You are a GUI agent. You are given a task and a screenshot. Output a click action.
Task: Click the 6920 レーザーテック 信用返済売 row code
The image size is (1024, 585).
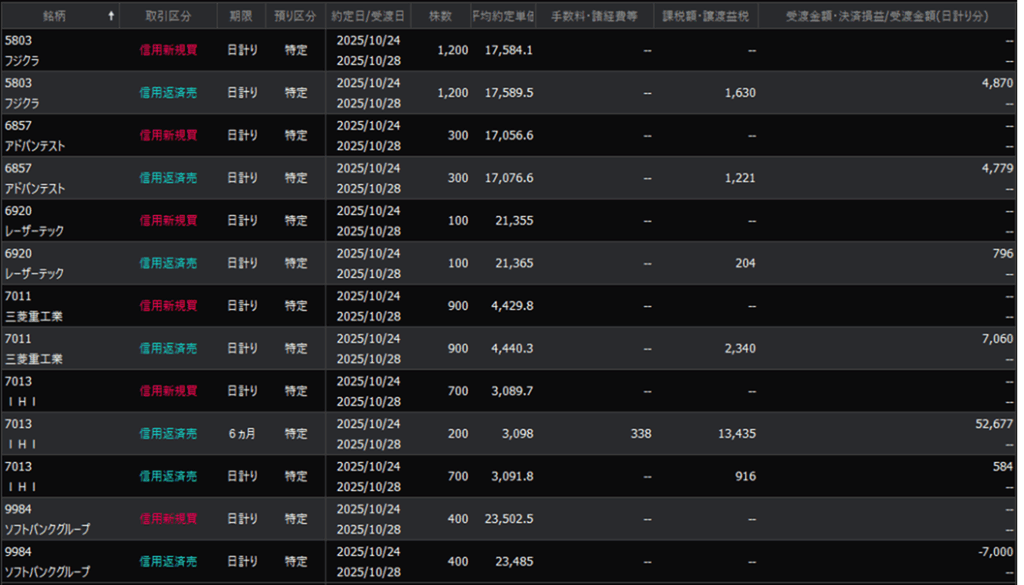[19, 254]
